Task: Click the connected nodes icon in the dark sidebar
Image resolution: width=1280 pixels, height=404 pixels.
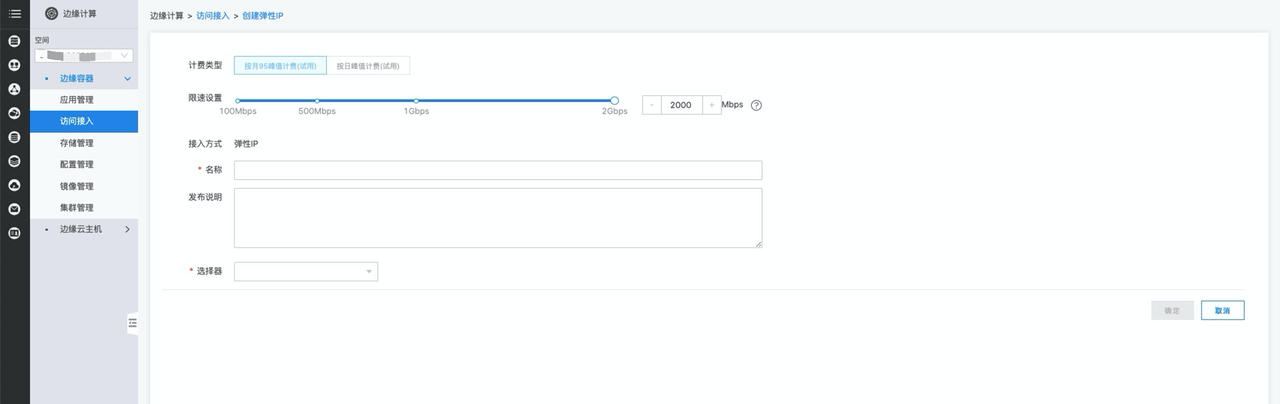Action: pyautogui.click(x=14, y=89)
